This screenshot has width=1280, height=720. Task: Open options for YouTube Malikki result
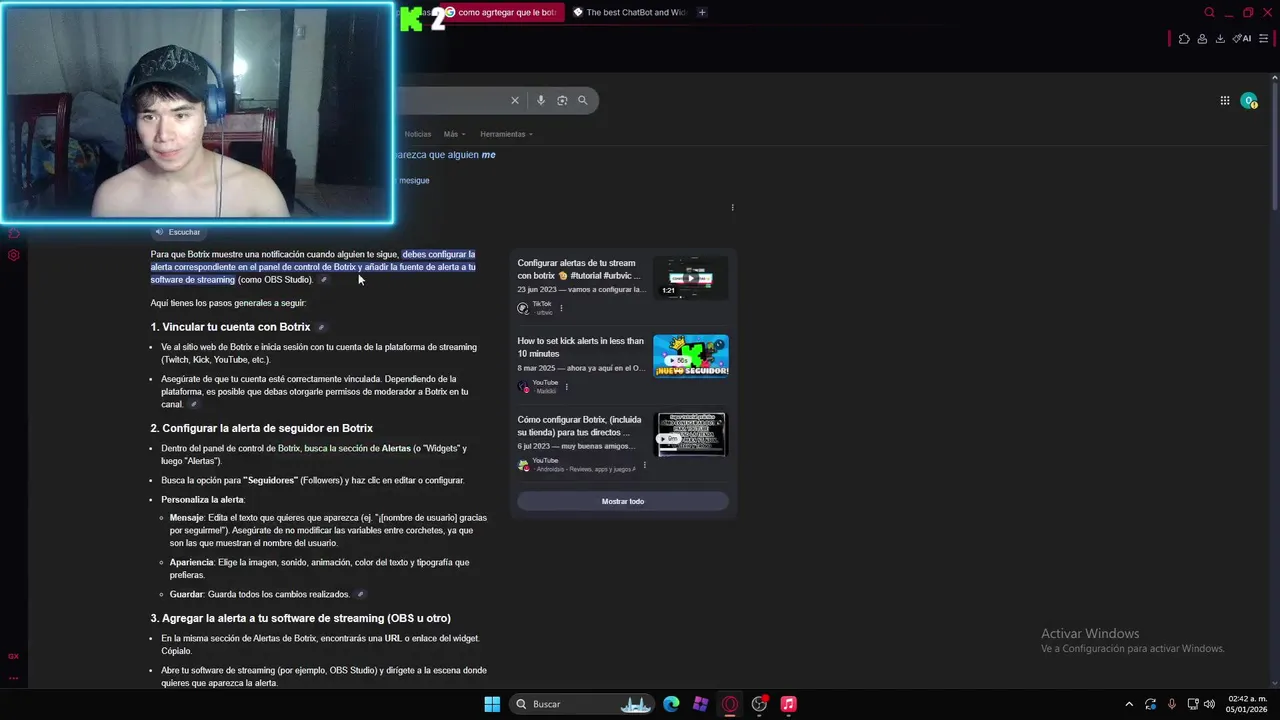[x=567, y=387]
